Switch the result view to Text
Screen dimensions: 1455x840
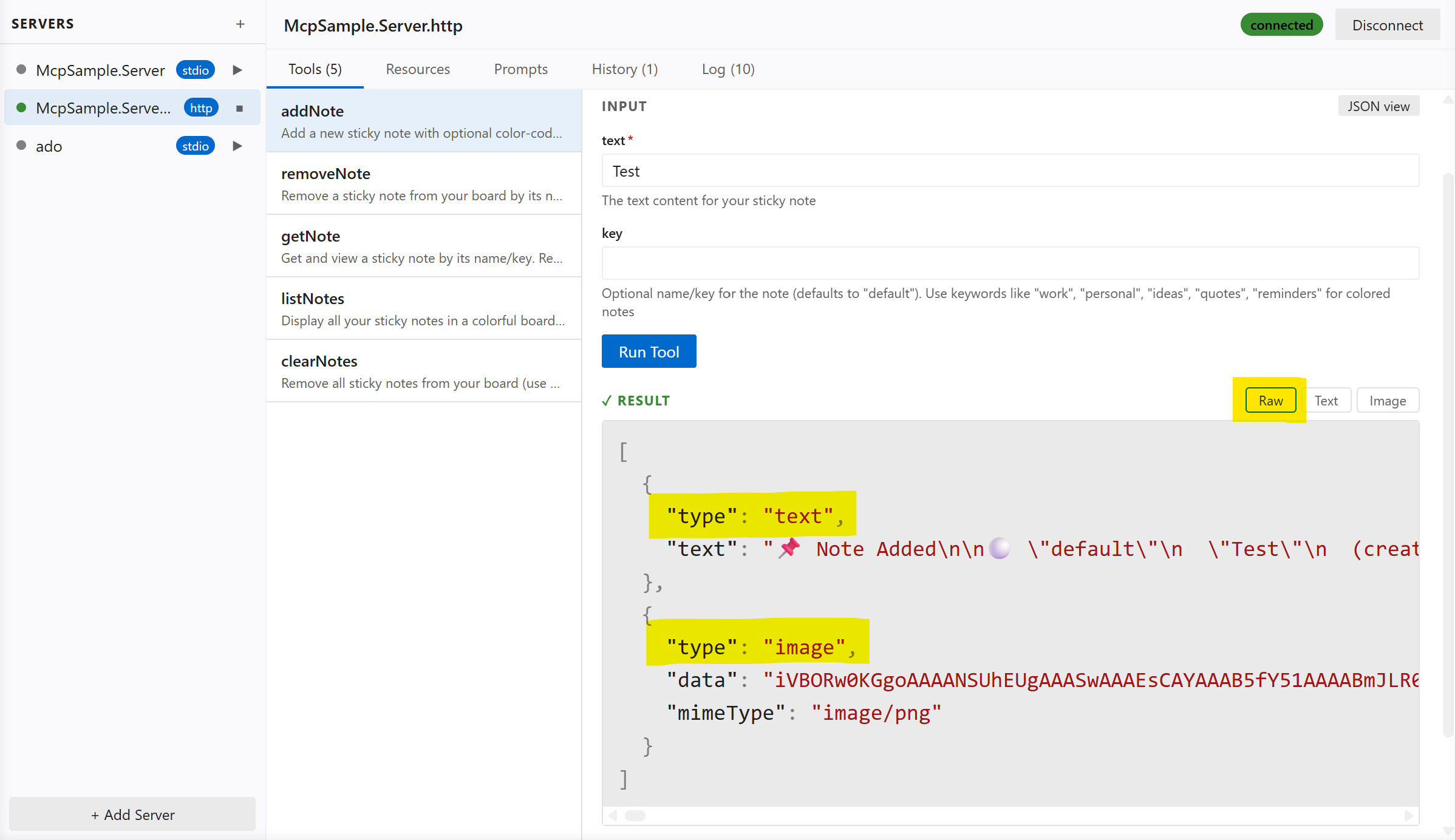point(1327,400)
